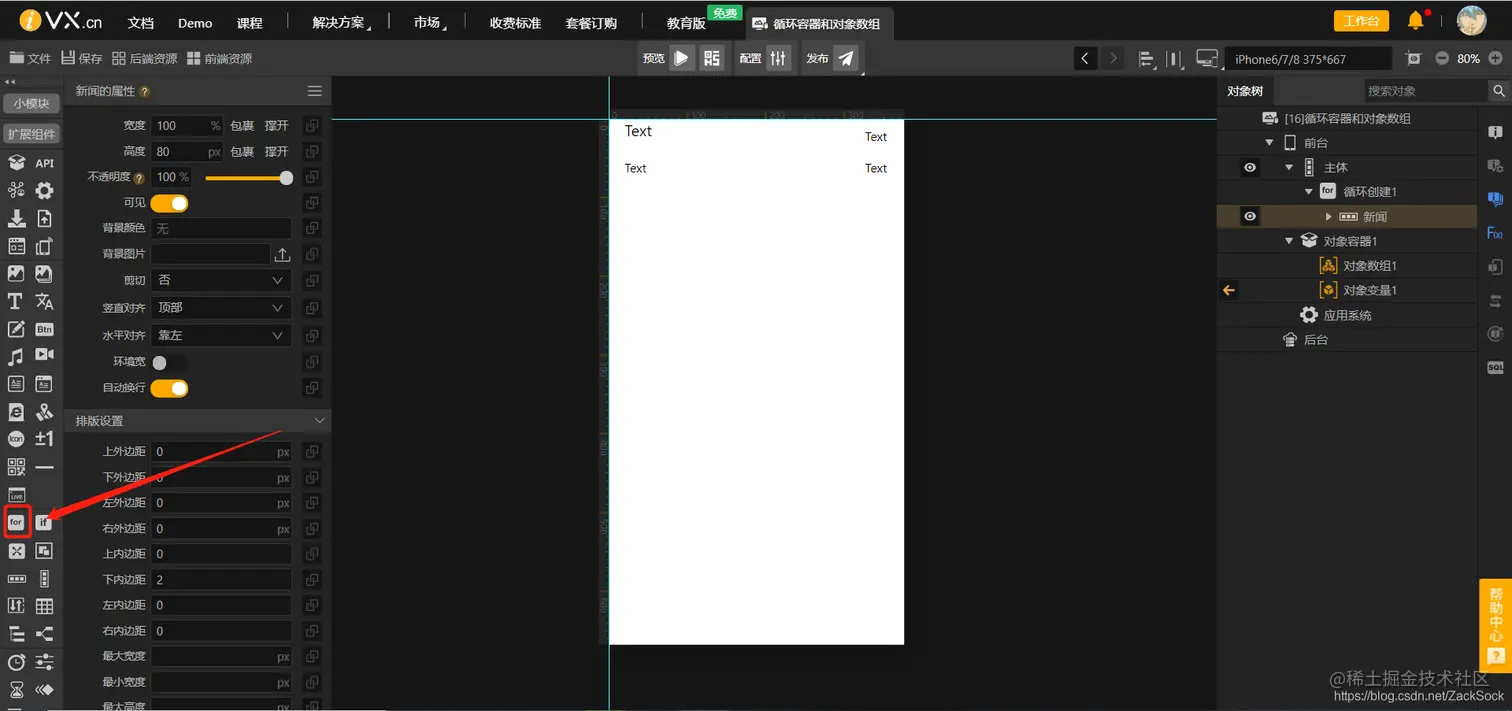This screenshot has width=1512, height=711.
Task: Click the zoom in plus icon
Action: (x=1496, y=58)
